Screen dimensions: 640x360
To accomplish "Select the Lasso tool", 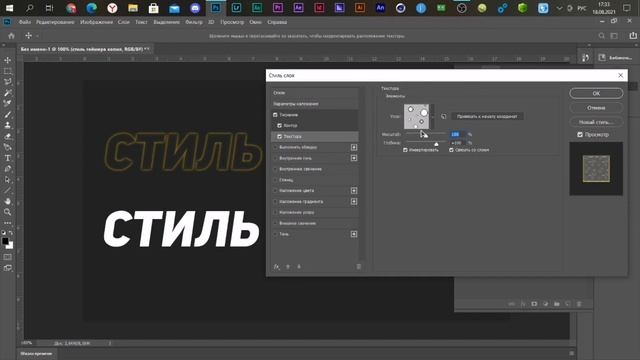I will [x=7, y=82].
